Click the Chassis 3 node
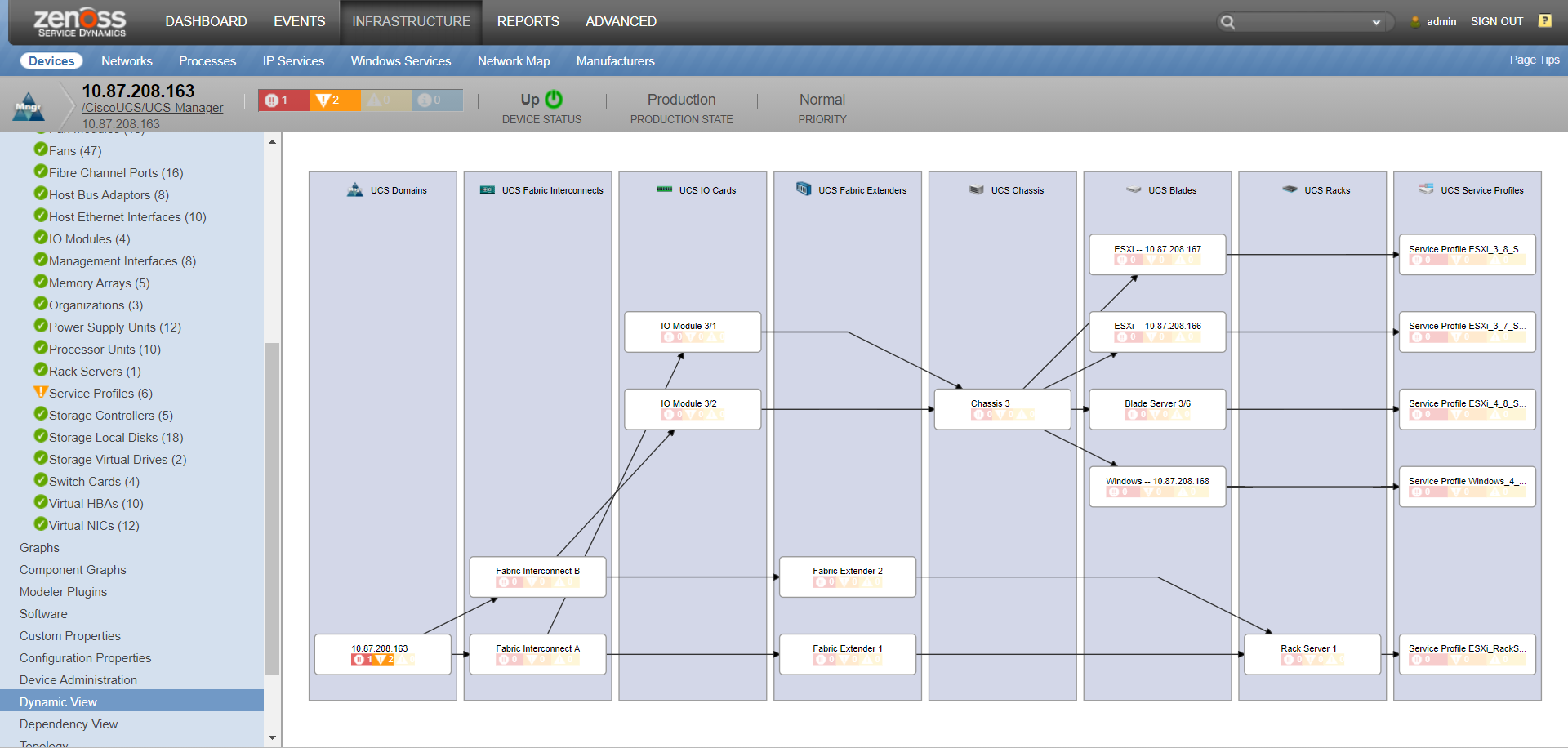Image resolution: width=1568 pixels, height=748 pixels. pyautogui.click(x=1003, y=409)
